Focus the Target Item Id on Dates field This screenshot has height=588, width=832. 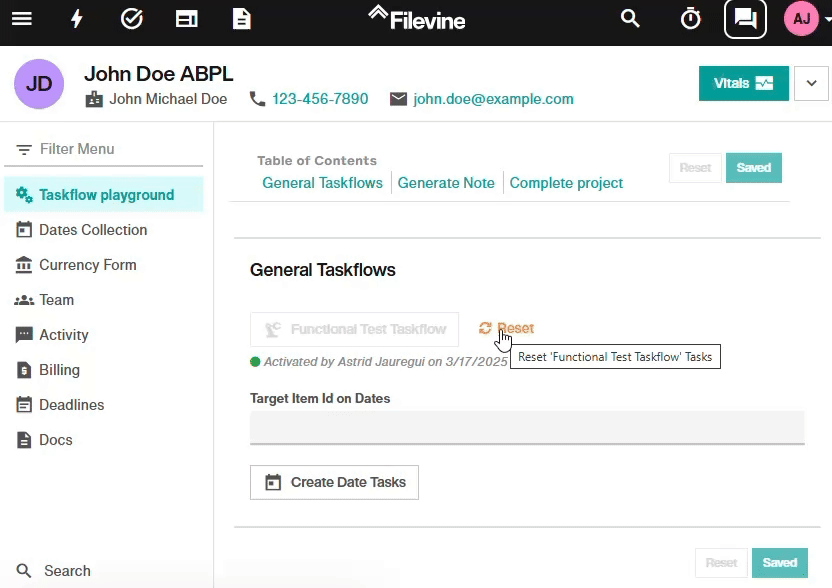tap(527, 427)
